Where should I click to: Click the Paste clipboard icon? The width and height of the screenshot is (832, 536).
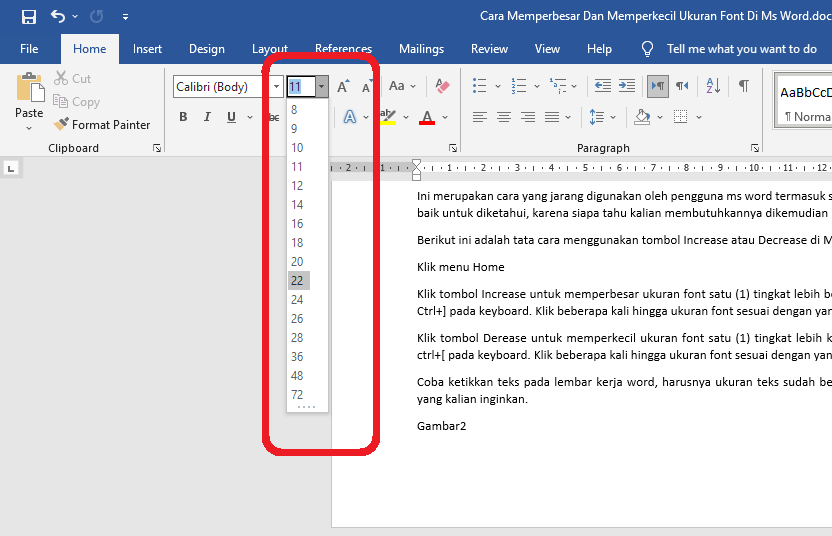(x=30, y=88)
